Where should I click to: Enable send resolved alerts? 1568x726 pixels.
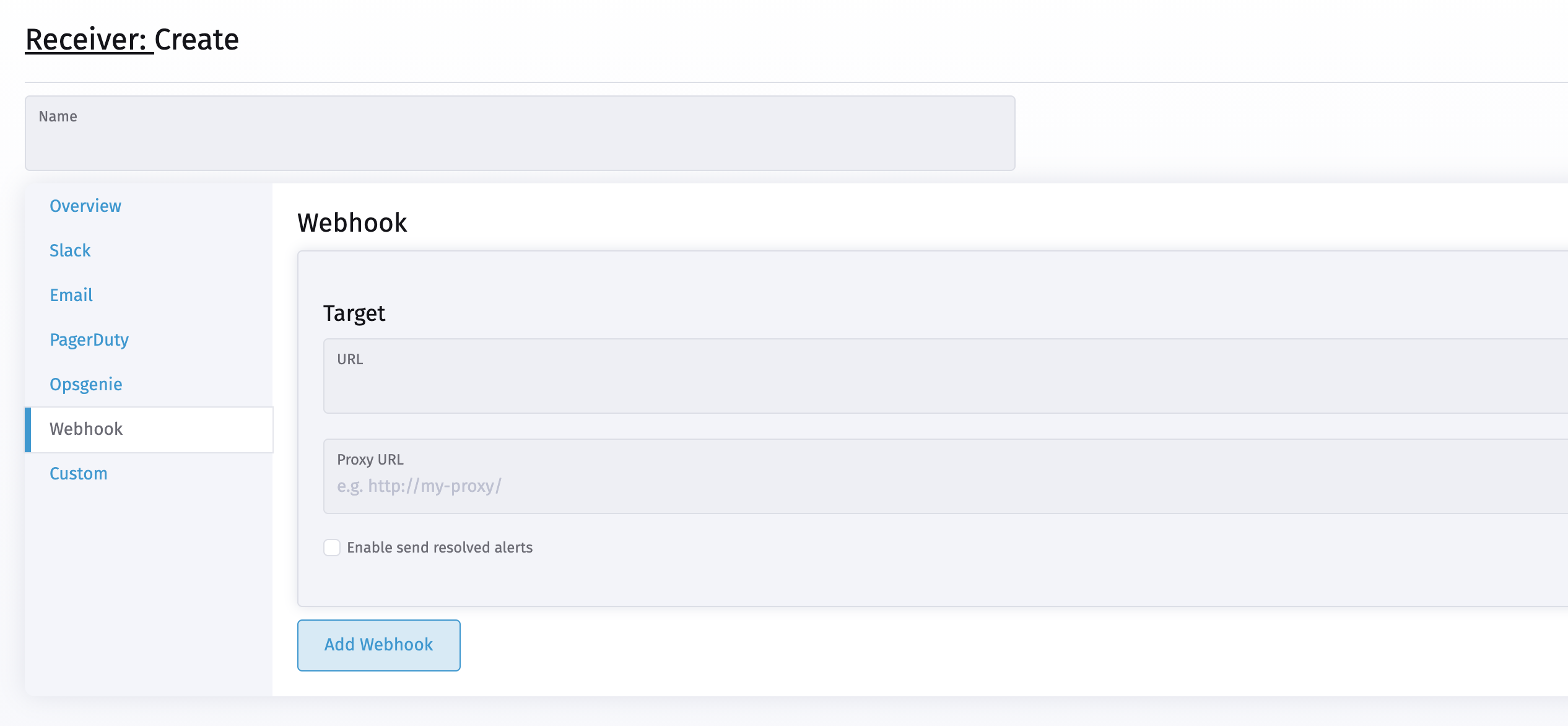tap(332, 548)
